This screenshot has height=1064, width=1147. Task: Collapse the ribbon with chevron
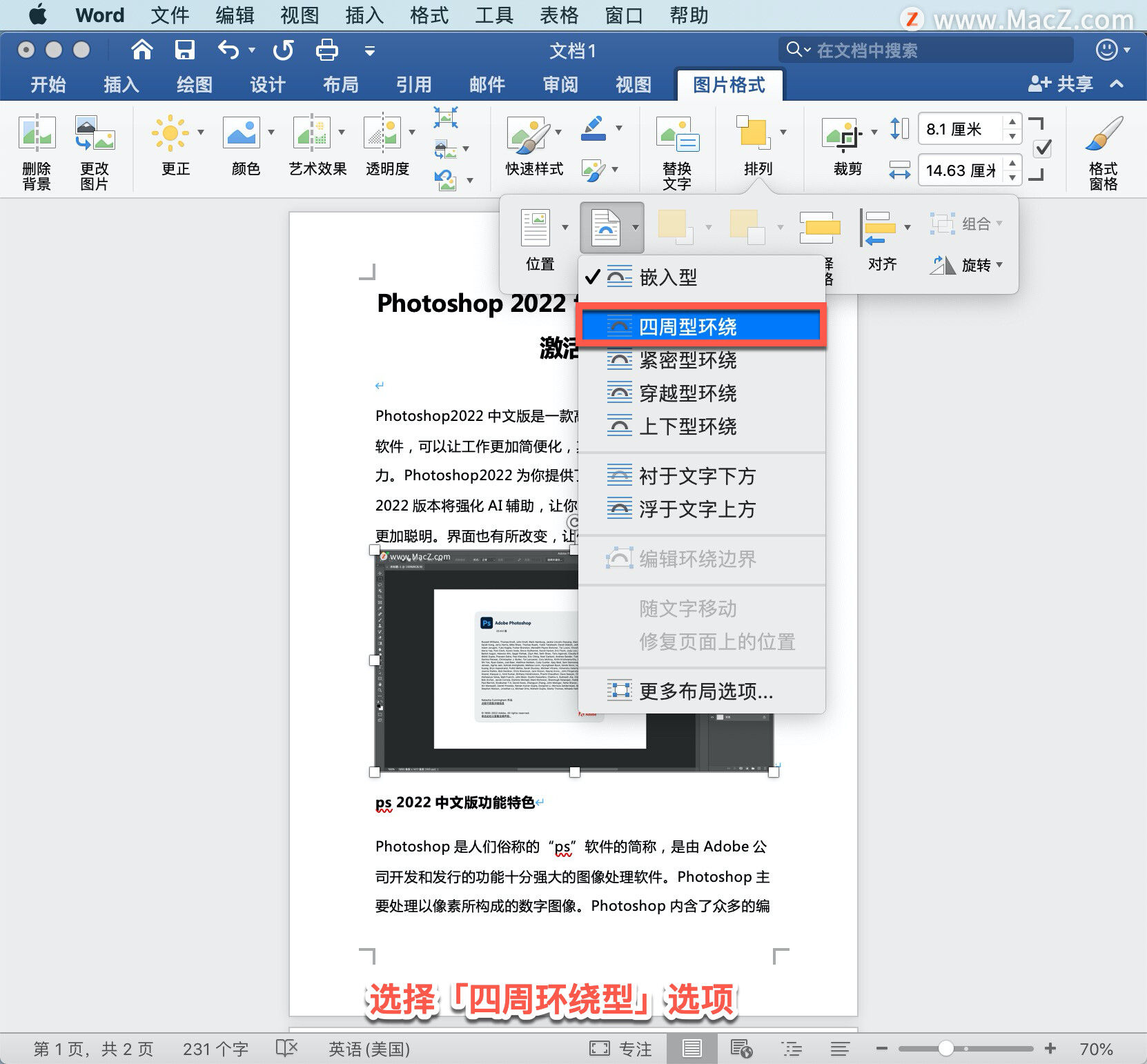coord(1117,84)
